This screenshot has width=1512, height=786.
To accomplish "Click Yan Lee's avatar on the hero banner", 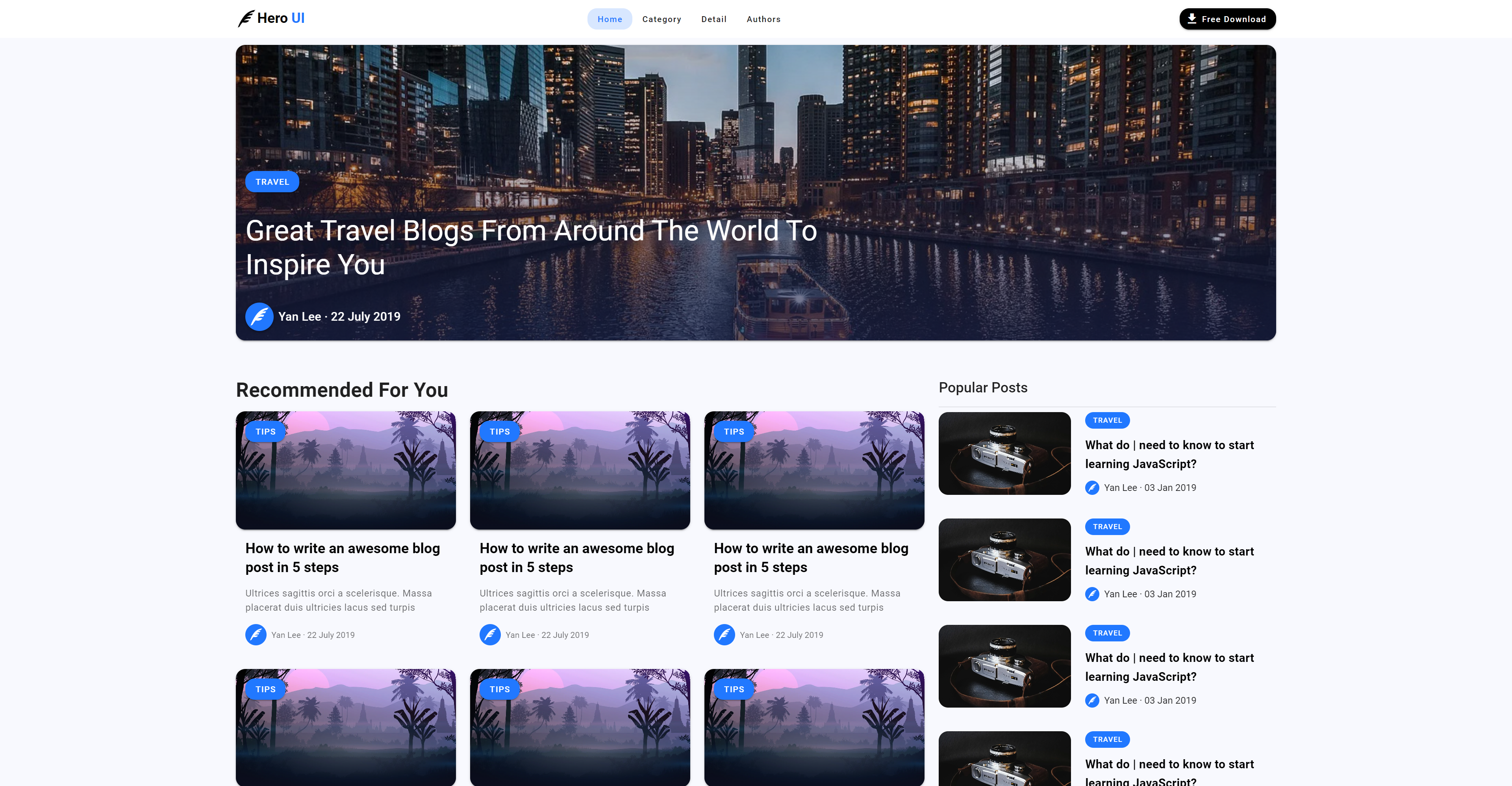I will pyautogui.click(x=259, y=317).
